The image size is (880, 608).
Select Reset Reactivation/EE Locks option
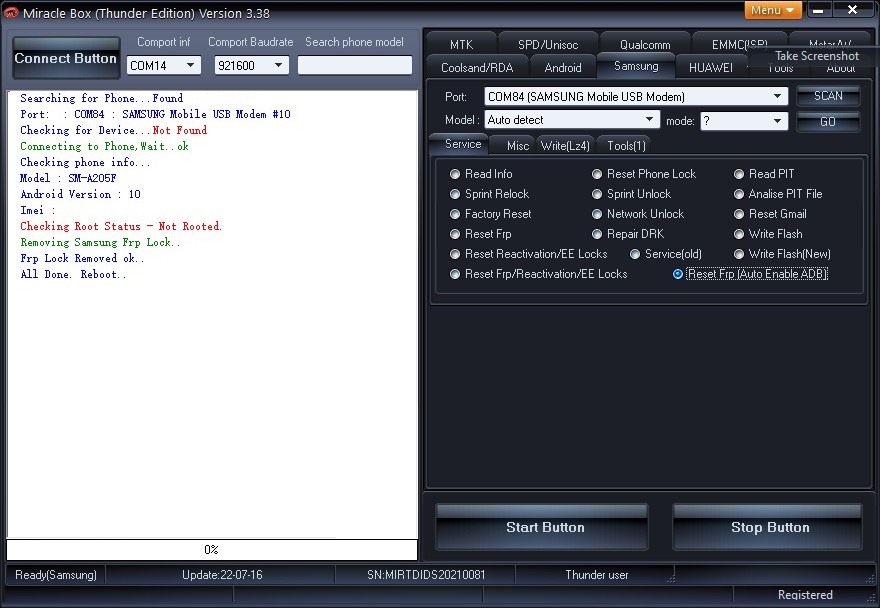[x=529, y=254]
